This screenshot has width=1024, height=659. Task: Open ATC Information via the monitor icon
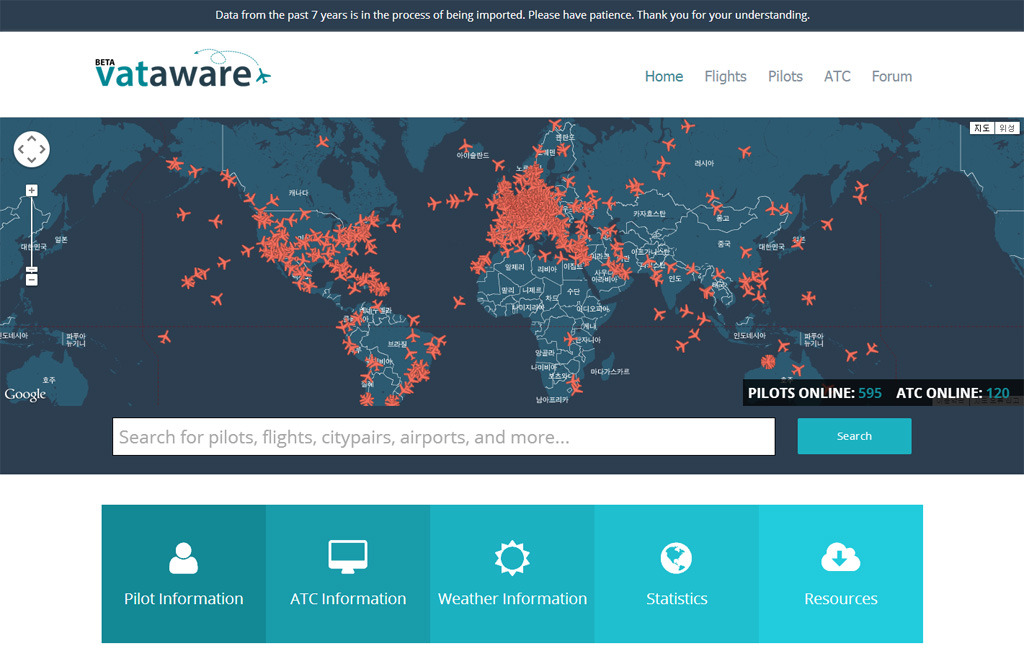348,557
